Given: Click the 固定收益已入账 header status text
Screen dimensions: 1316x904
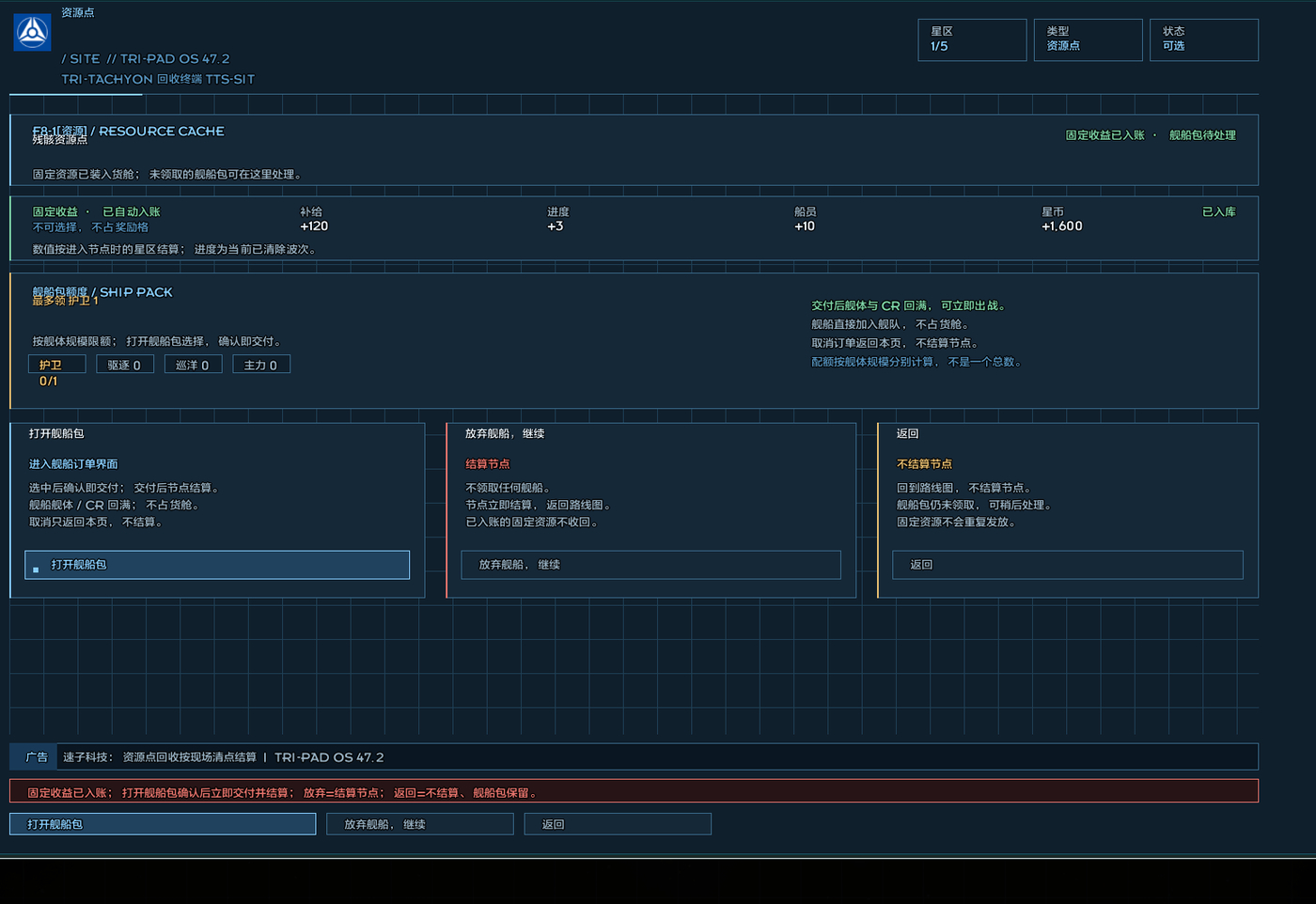Looking at the screenshot, I should [x=1104, y=135].
